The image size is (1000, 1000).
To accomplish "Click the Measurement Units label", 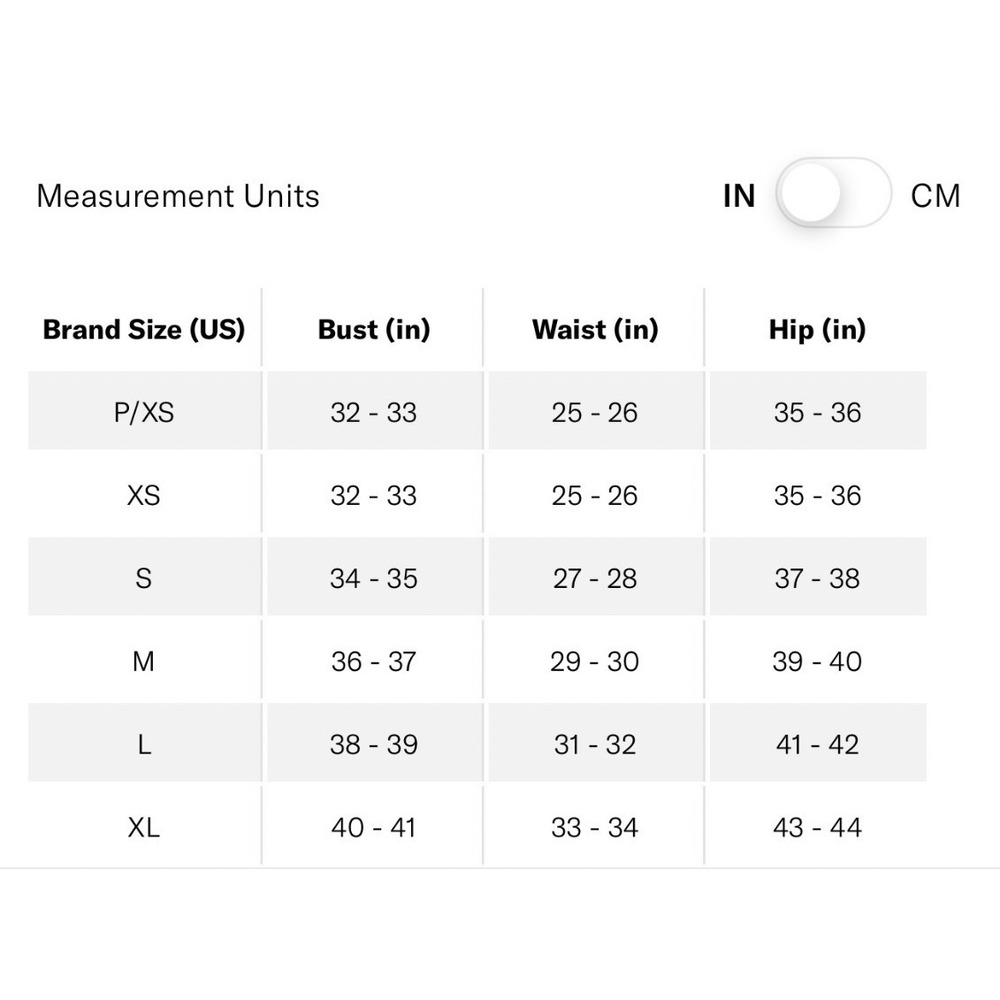I will tap(178, 196).
